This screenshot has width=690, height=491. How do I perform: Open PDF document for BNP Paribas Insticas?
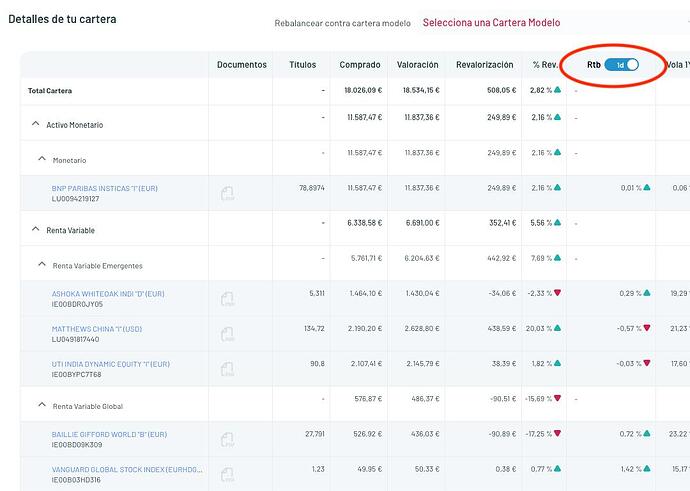[x=227, y=194]
